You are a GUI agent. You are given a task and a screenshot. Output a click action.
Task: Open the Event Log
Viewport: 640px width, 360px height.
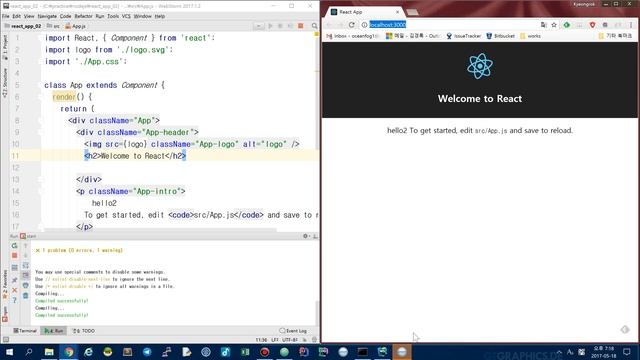[293, 331]
